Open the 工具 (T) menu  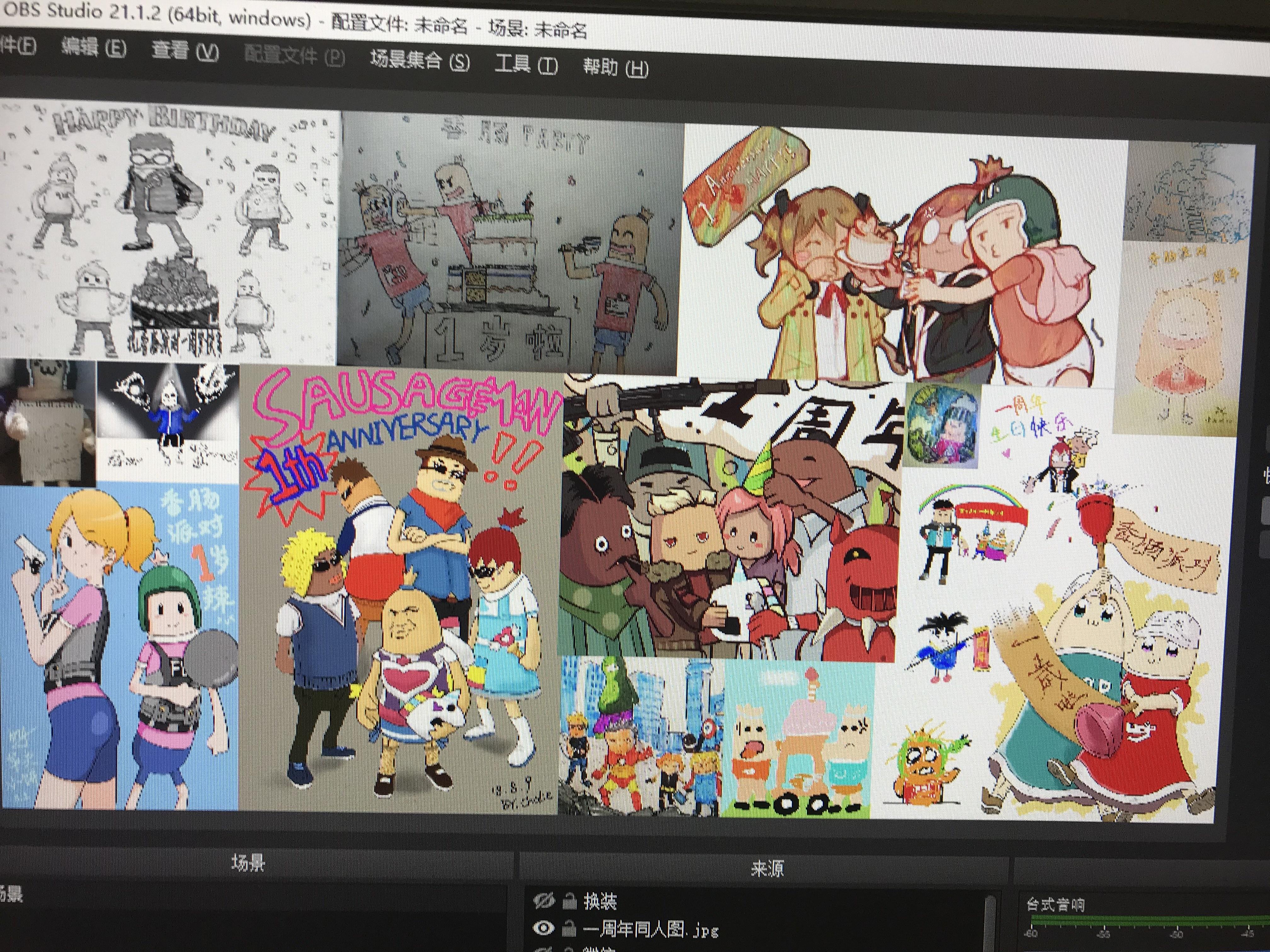coord(526,64)
